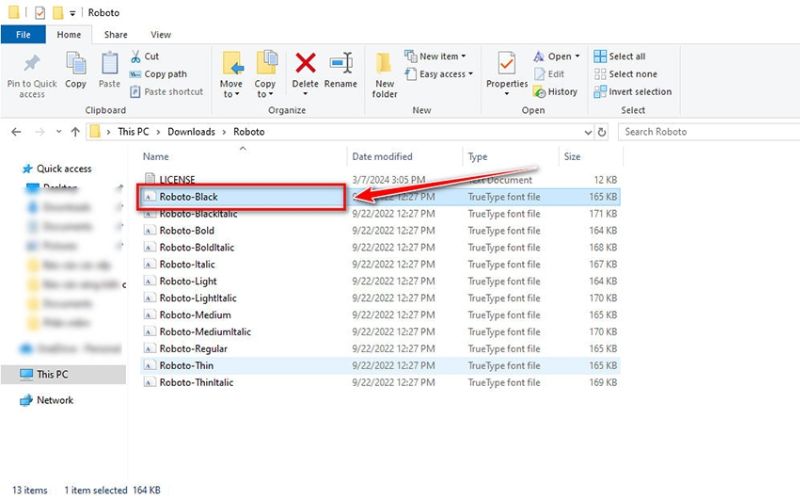Click Invert selection

pyautogui.click(x=633, y=92)
